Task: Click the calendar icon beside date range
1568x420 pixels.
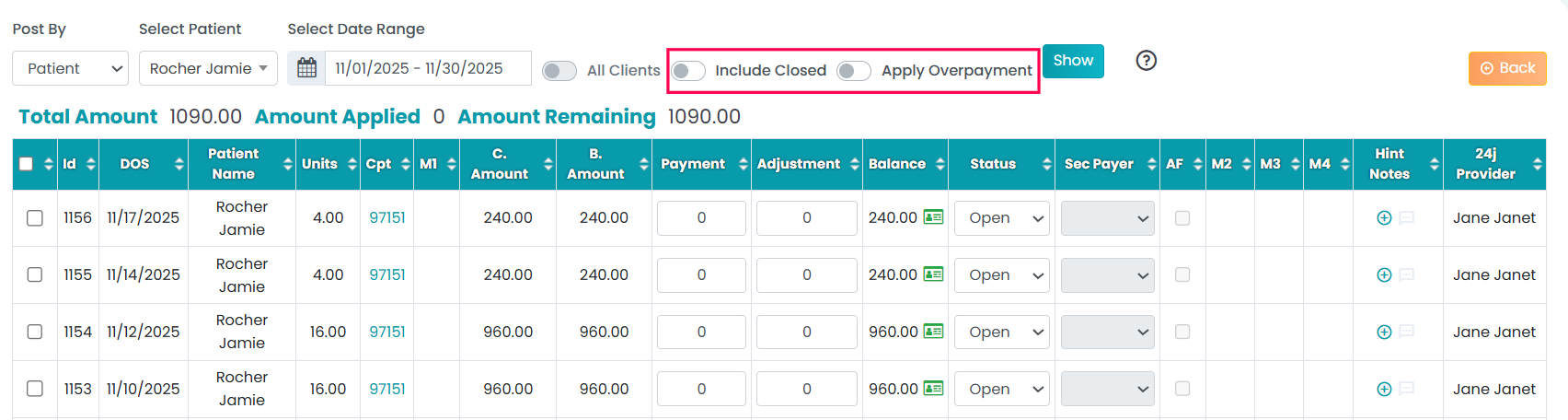Action: click(307, 68)
